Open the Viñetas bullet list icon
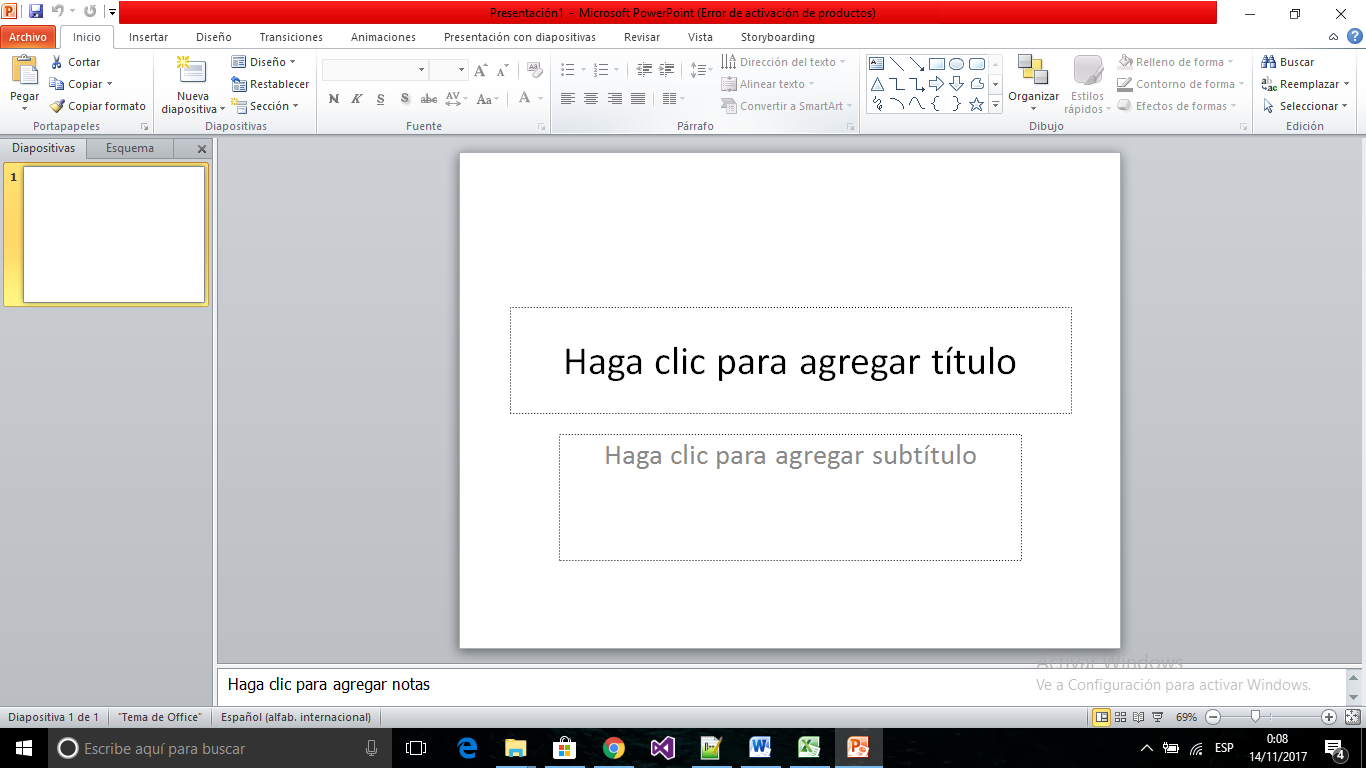Screen dimensions: 1366x768 pos(566,69)
